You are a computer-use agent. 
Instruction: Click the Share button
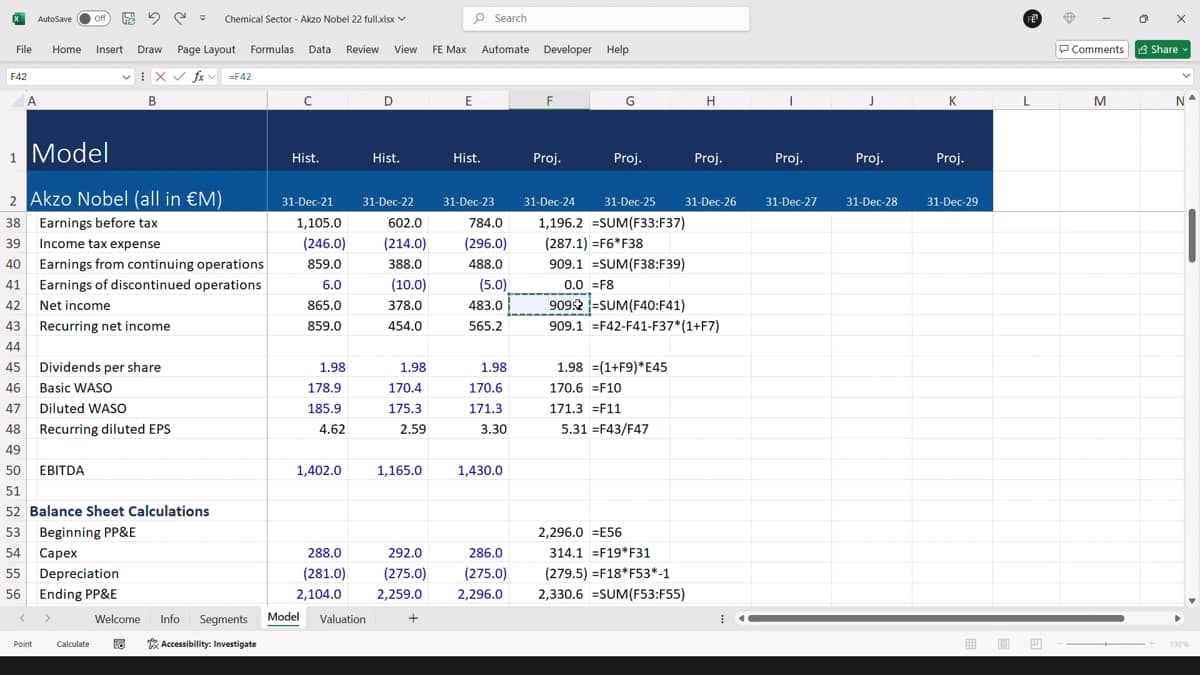click(x=1163, y=49)
